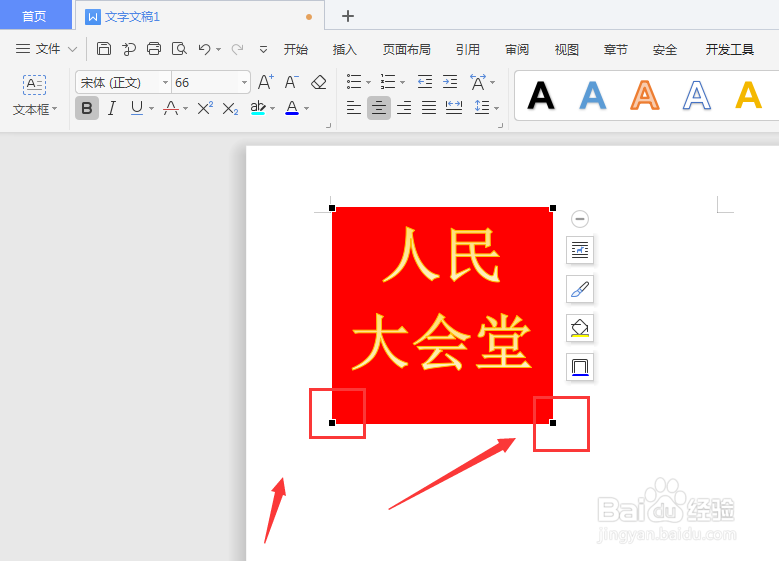Viewport: 779px width, 561px height.
Task: Open Print Preview icon
Action: click(x=179, y=49)
